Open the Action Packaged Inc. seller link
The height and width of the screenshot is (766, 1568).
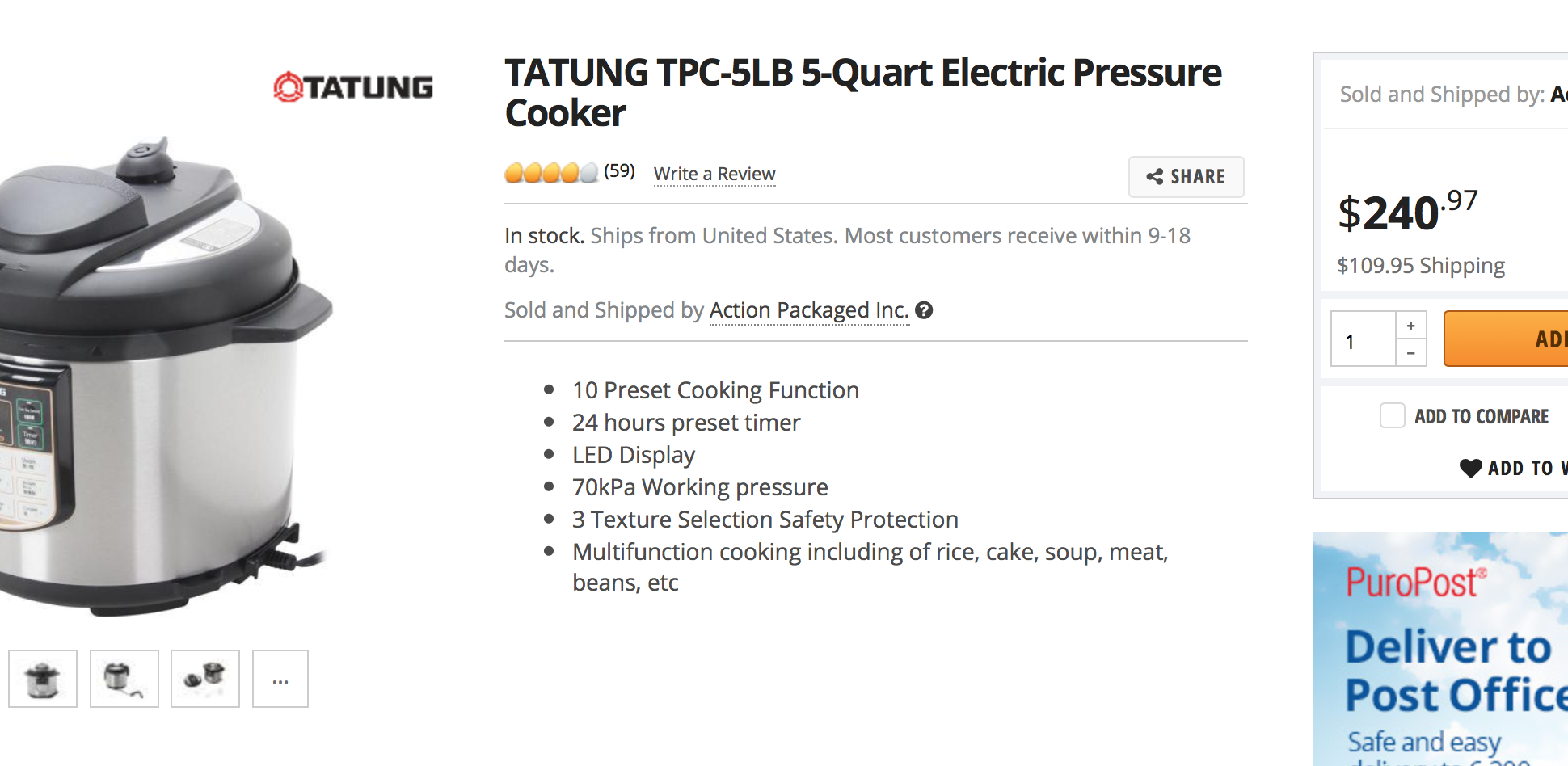[x=809, y=310]
